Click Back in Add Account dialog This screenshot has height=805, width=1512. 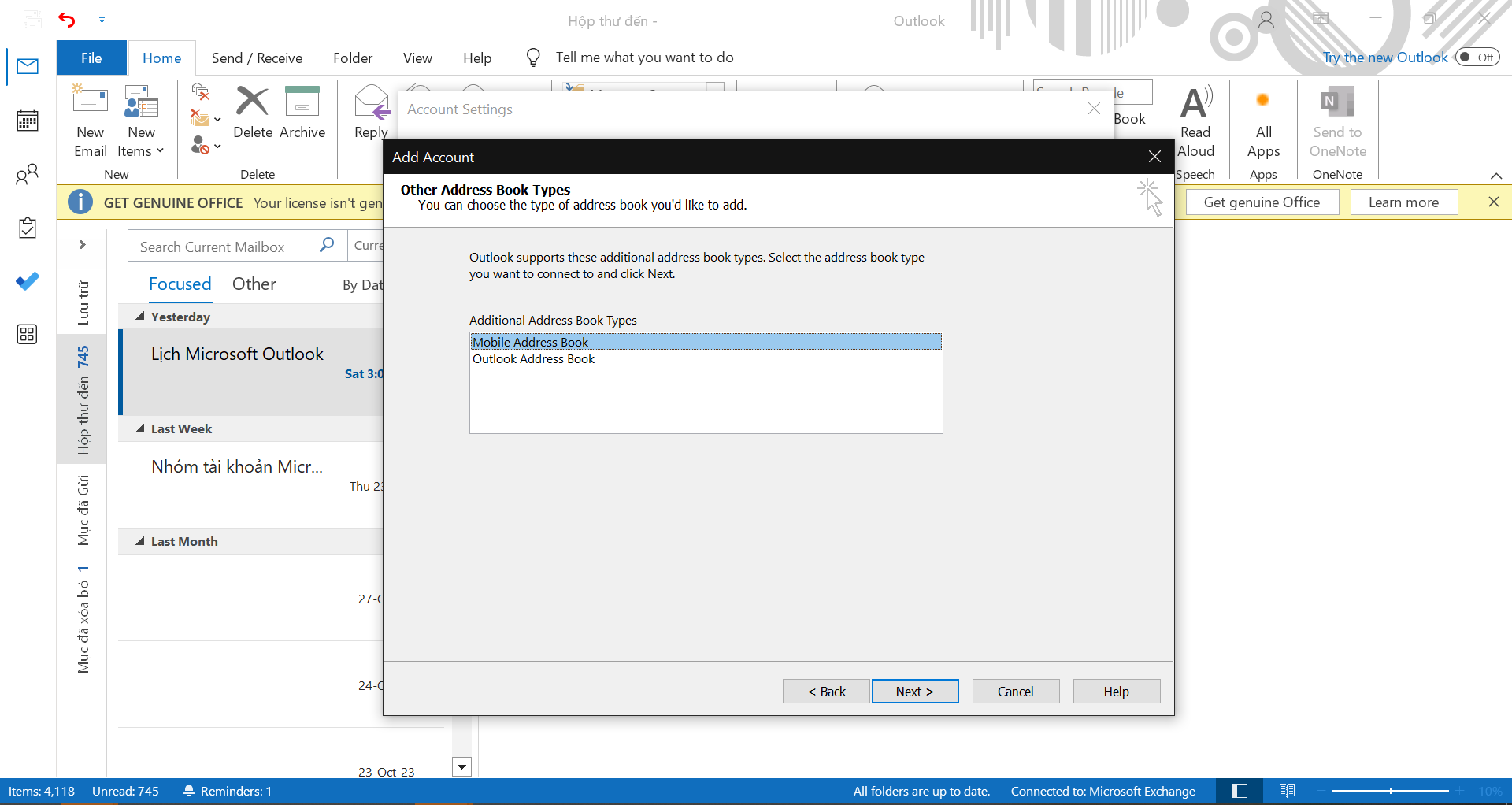[826, 691]
